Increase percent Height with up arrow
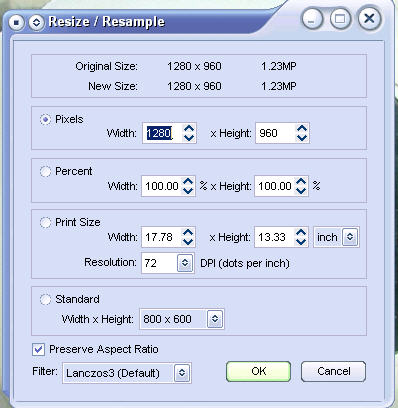The width and height of the screenshot is (398, 408). pyautogui.click(x=301, y=181)
